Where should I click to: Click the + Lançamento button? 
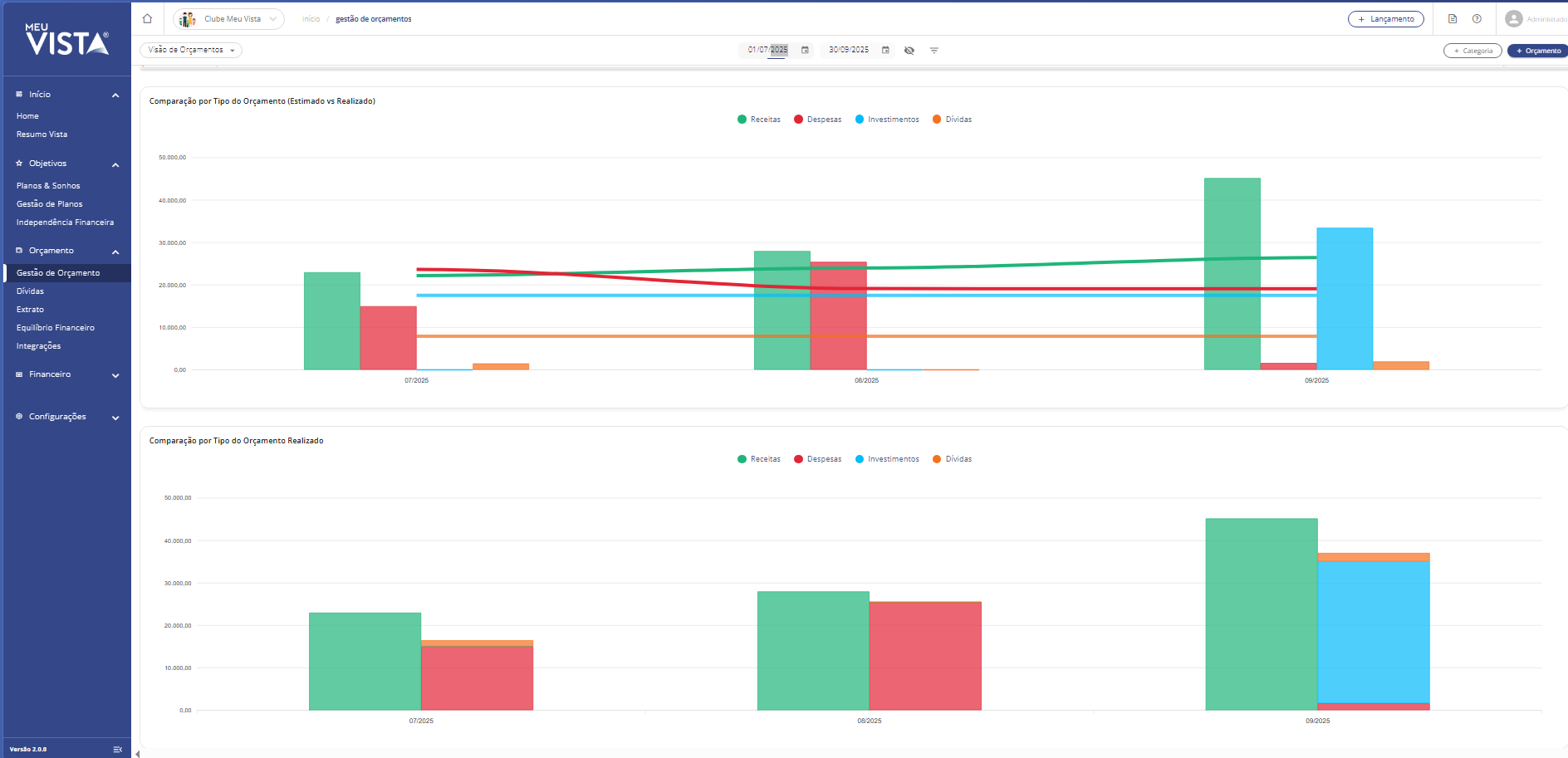pyautogui.click(x=1385, y=19)
